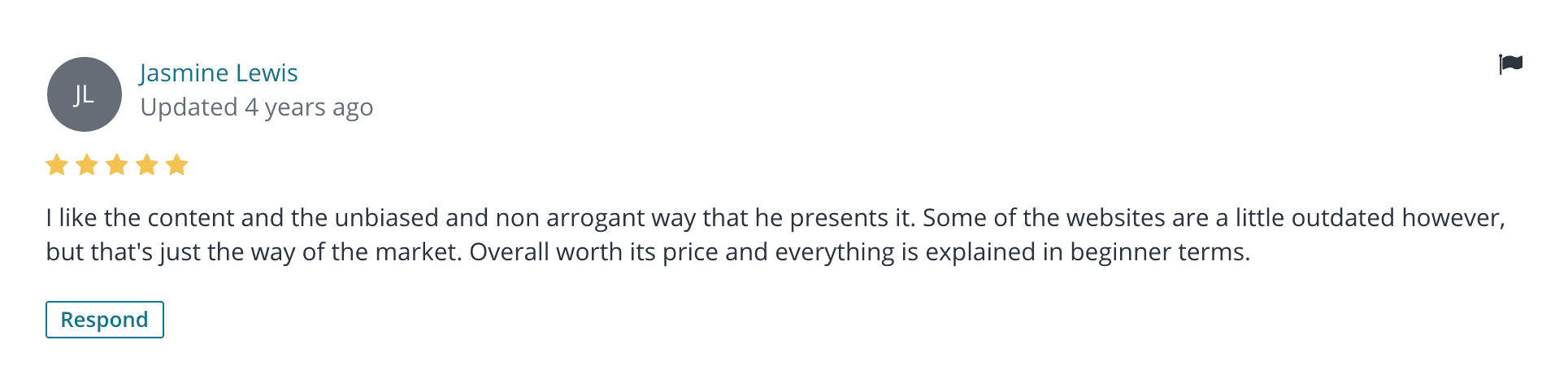
Task: Click the word 'unbiased' in the review text
Action: 386,218
